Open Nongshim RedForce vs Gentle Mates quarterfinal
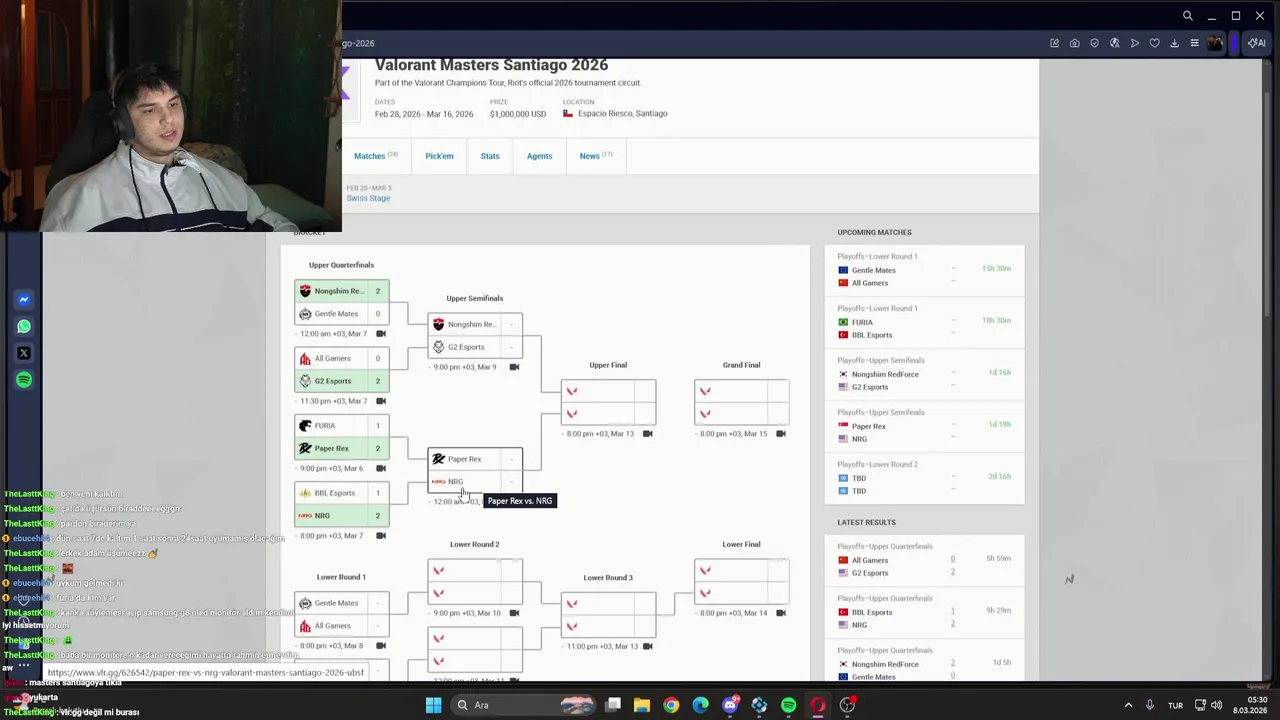Screen dimensions: 1280x720 click(342, 302)
